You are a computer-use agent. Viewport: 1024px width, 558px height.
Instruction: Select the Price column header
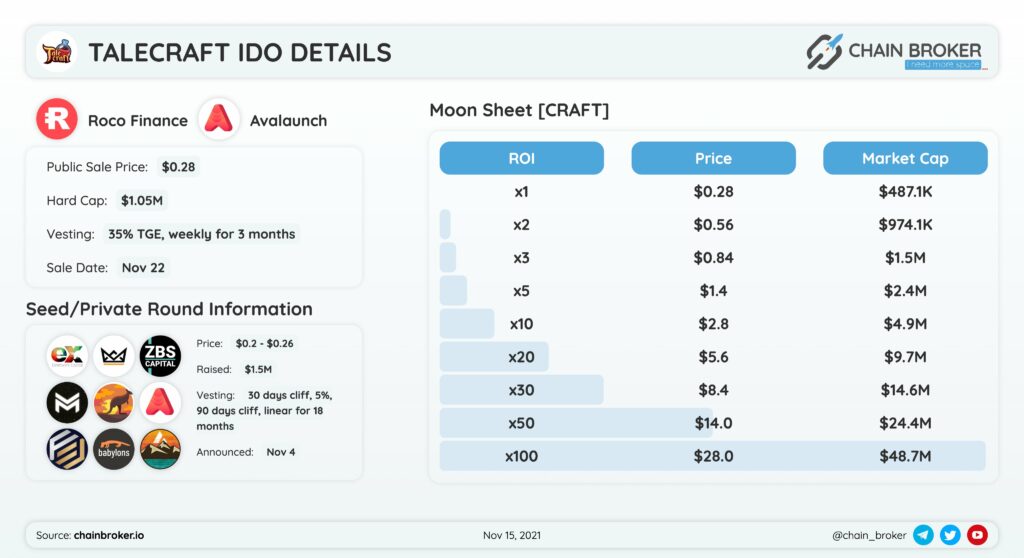click(713, 158)
